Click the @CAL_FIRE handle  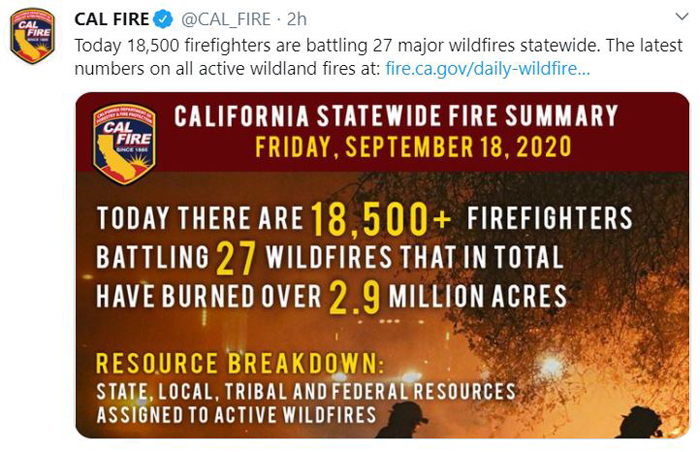pos(225,19)
